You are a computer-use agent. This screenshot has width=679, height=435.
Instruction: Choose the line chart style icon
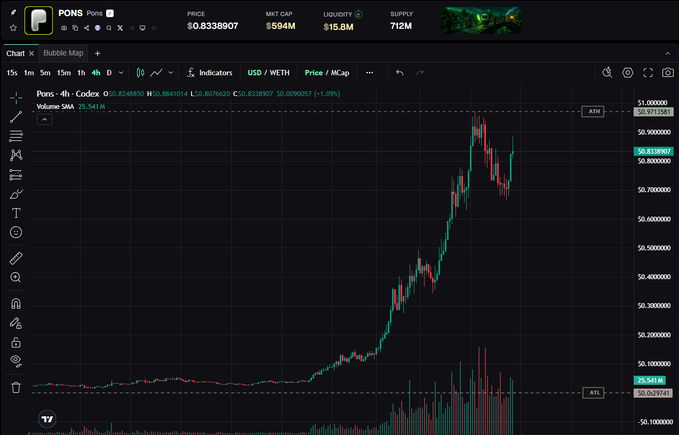156,73
